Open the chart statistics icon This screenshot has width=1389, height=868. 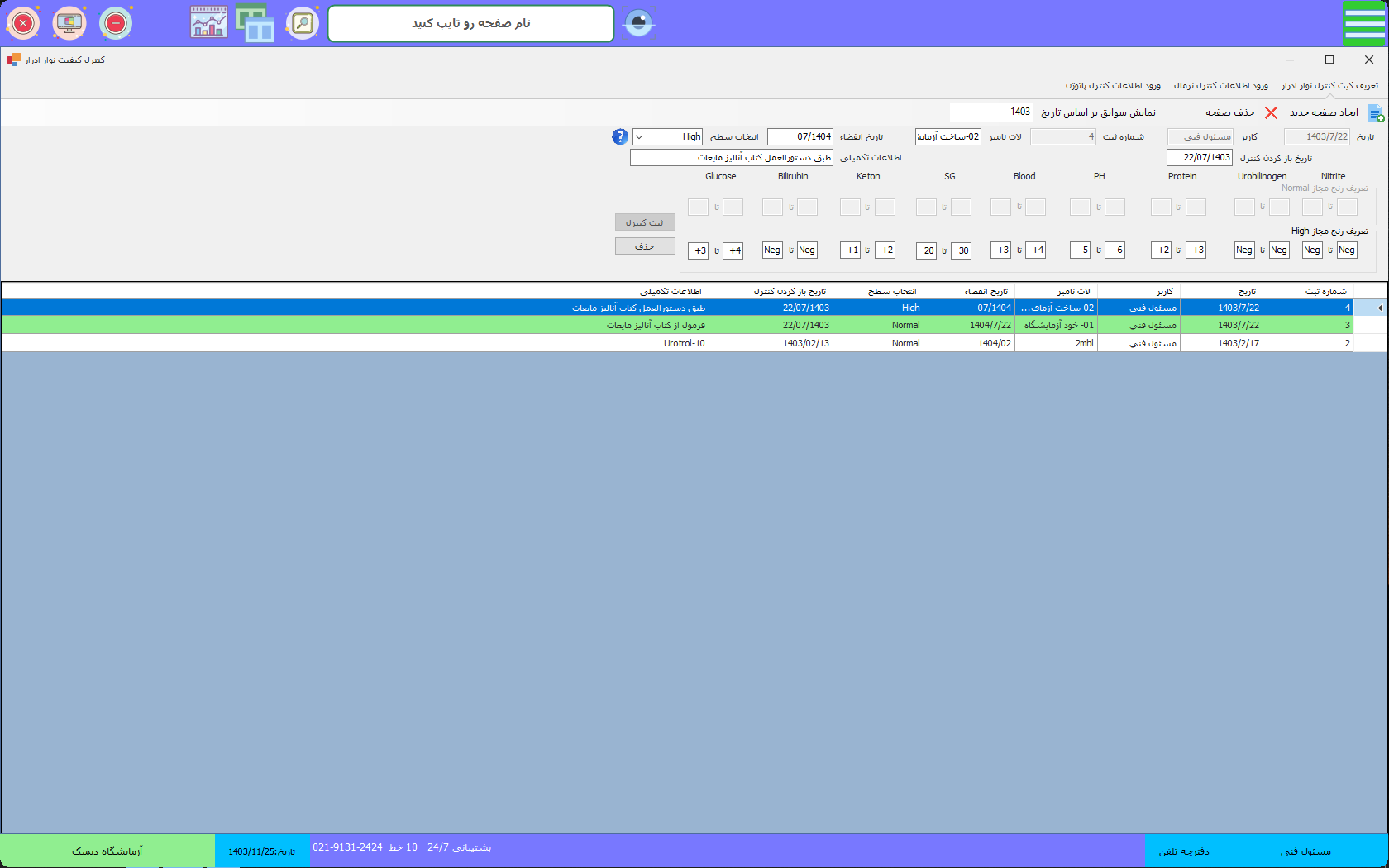209,23
